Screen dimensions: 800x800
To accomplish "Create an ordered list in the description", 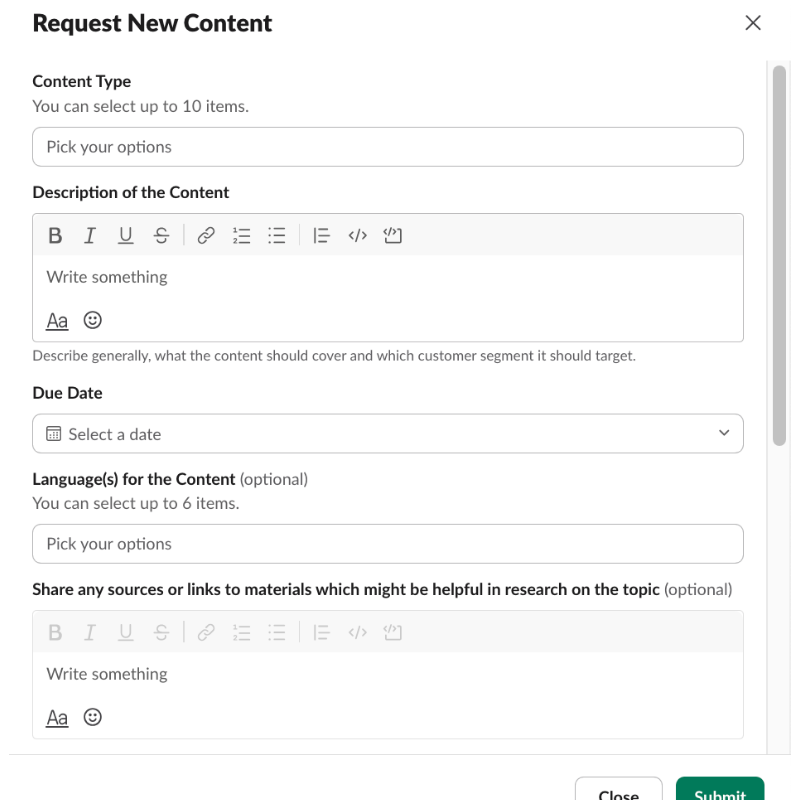I will 241,236.
